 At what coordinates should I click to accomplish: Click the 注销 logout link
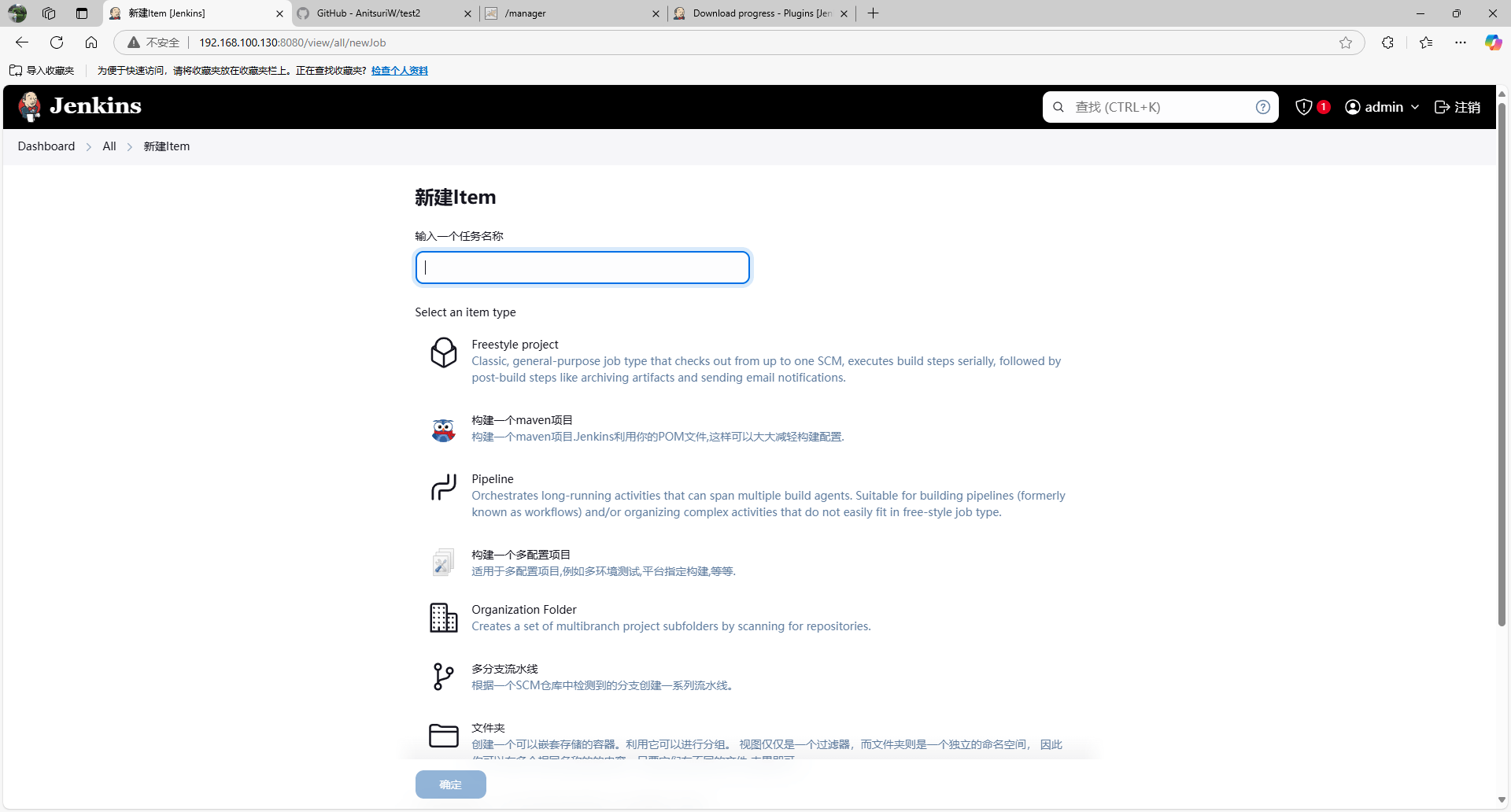pos(1457,107)
